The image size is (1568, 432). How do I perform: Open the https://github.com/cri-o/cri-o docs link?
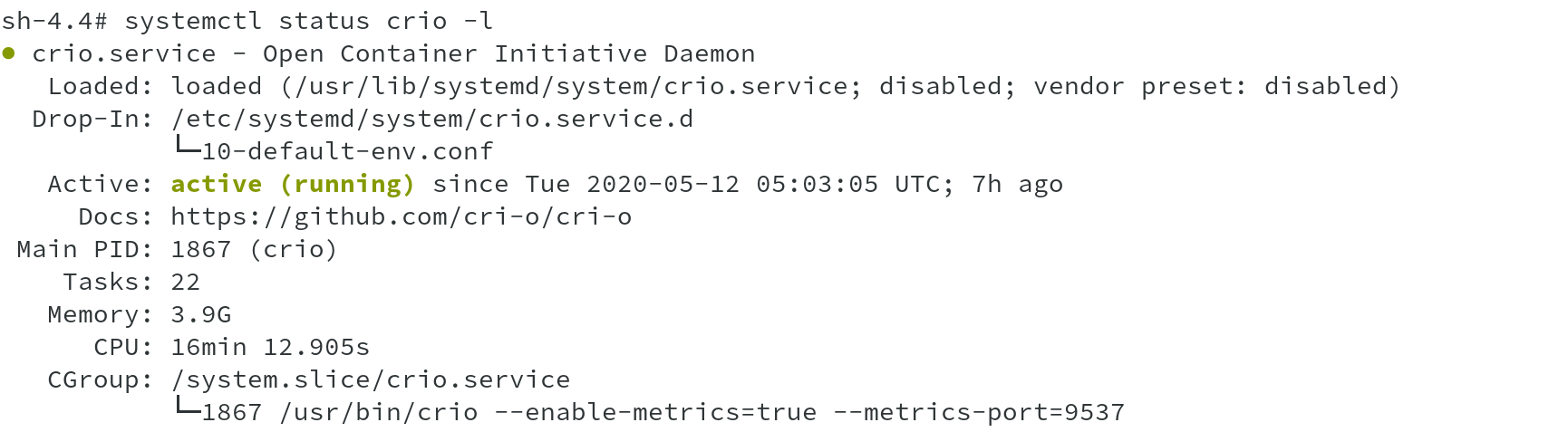click(x=401, y=216)
